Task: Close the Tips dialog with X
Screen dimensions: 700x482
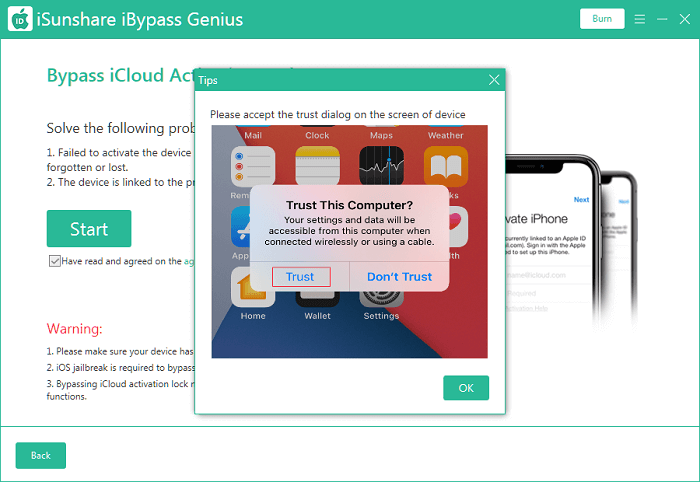Action: click(494, 80)
